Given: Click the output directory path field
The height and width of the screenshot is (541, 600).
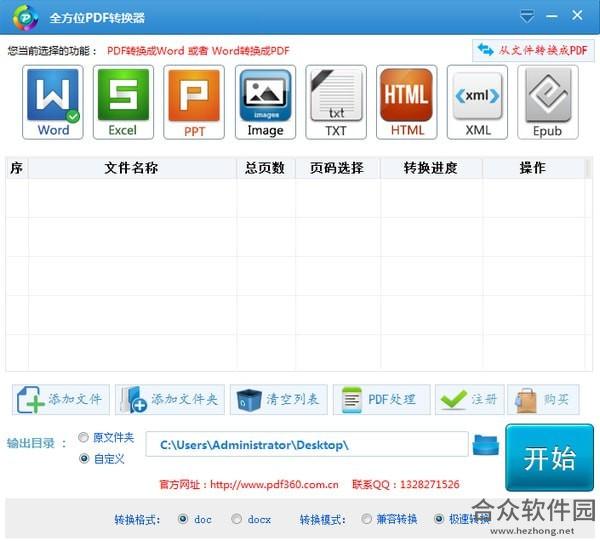Looking at the screenshot, I should click(307, 444).
